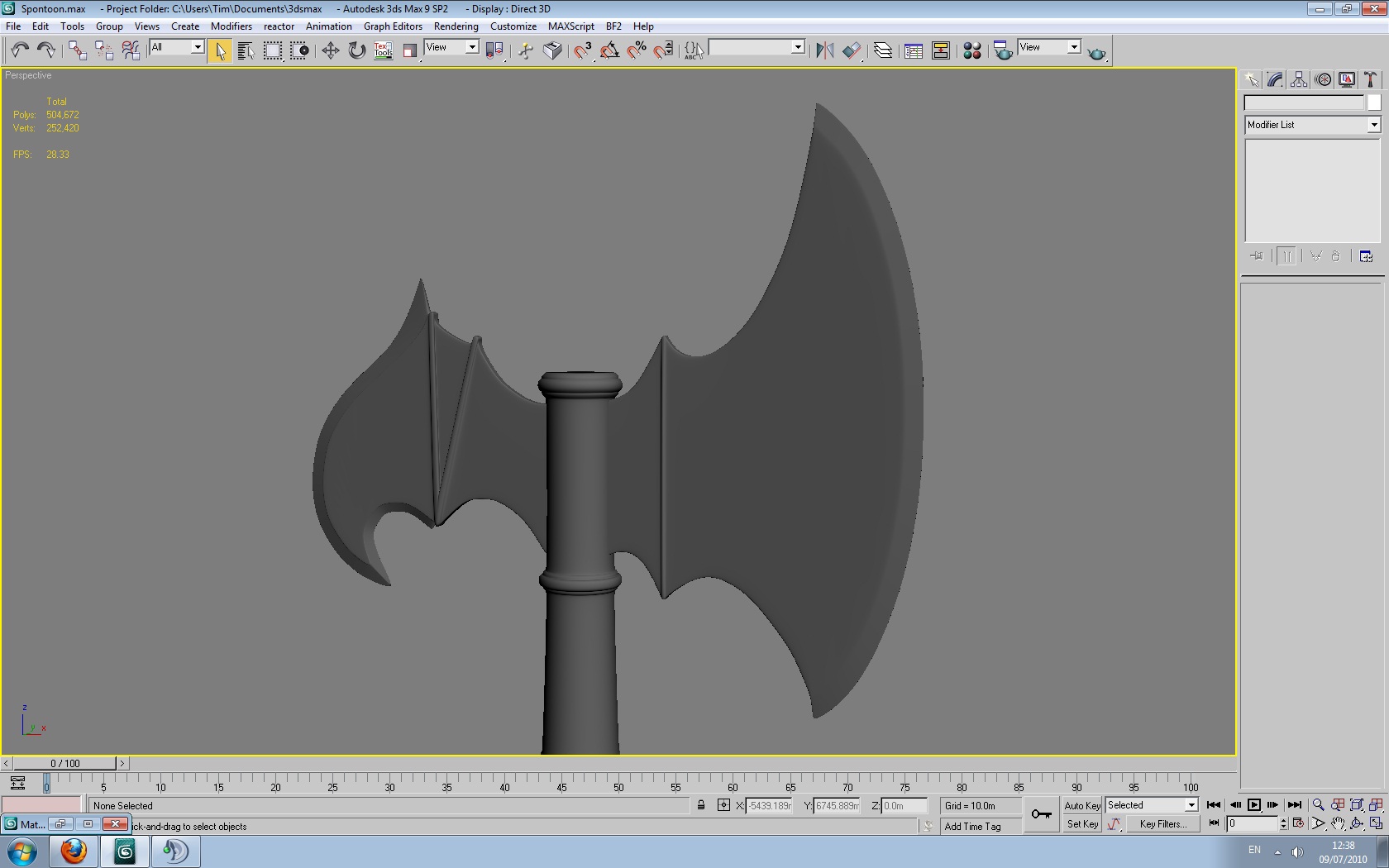Click the Mirror tool icon
The width and height of the screenshot is (1389, 868).
(824, 51)
